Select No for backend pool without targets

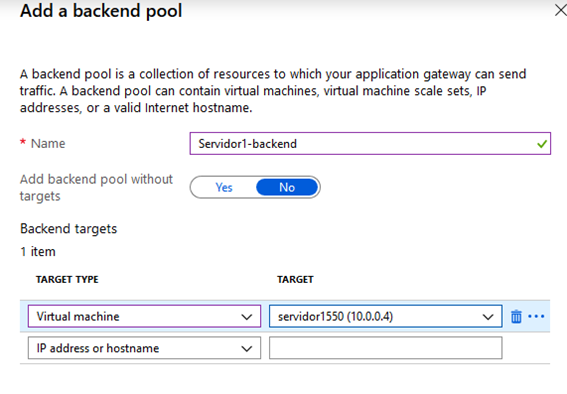[x=287, y=187]
